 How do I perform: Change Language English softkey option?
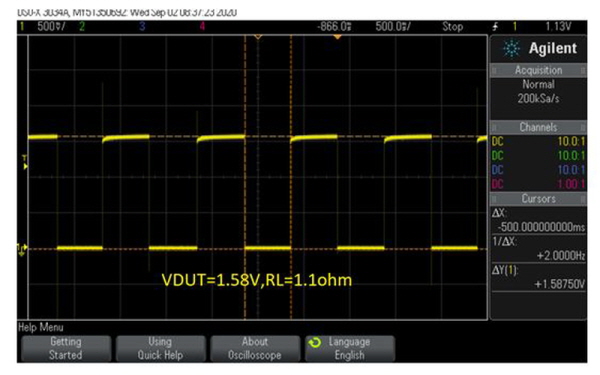[349, 348]
